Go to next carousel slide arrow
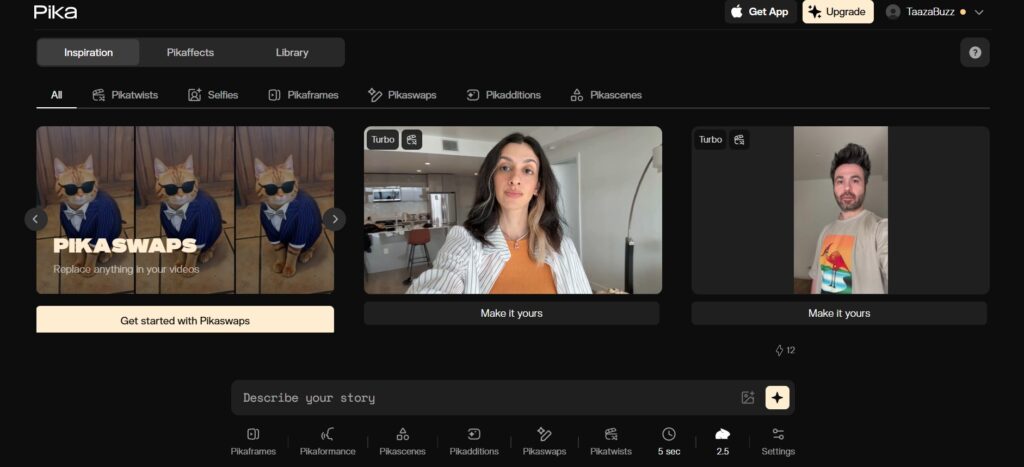This screenshot has height=467, width=1024. tap(334, 219)
